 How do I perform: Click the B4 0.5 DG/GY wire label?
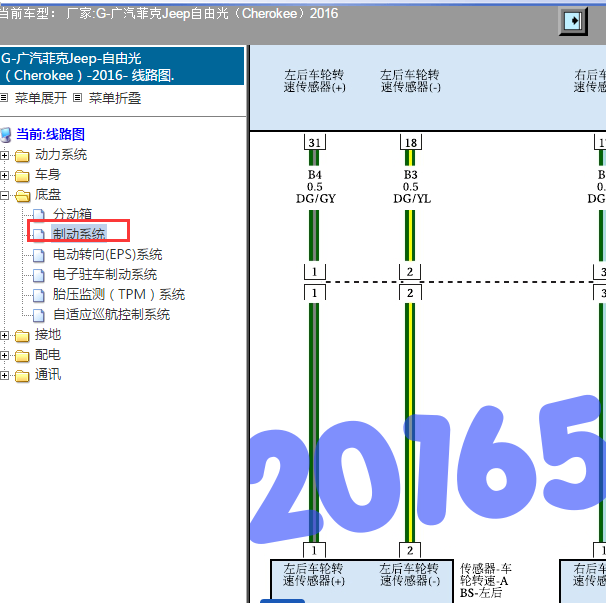(315, 187)
